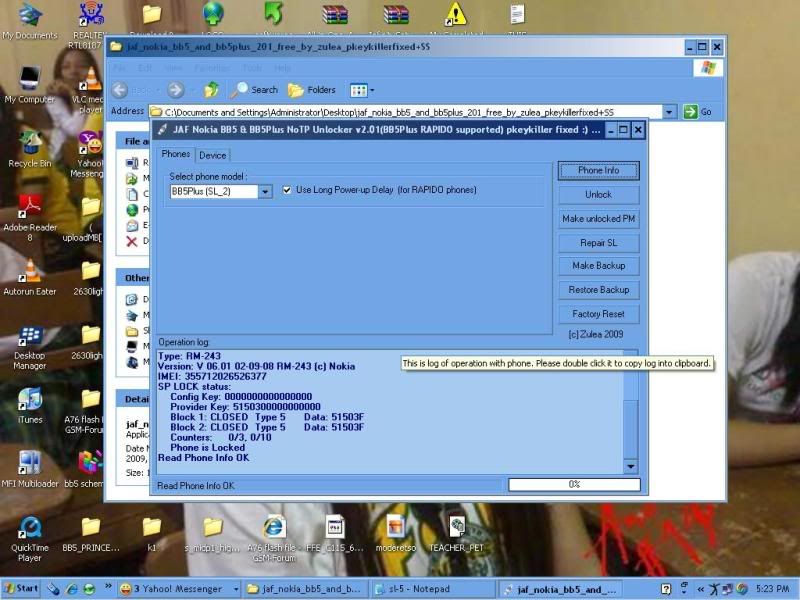Image resolution: width=800 pixels, height=600 pixels.
Task: Click the Factory Reset button
Action: click(x=598, y=314)
